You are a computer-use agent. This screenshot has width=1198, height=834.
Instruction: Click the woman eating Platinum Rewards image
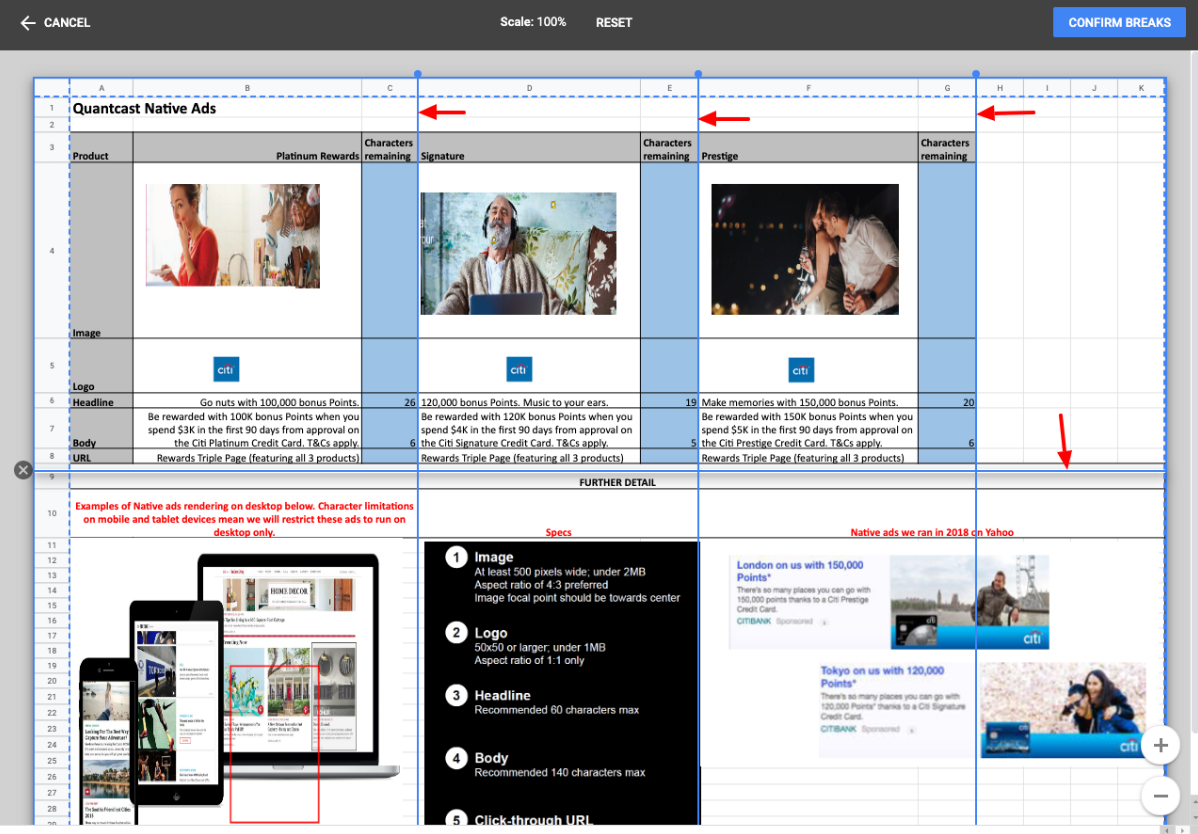click(233, 236)
